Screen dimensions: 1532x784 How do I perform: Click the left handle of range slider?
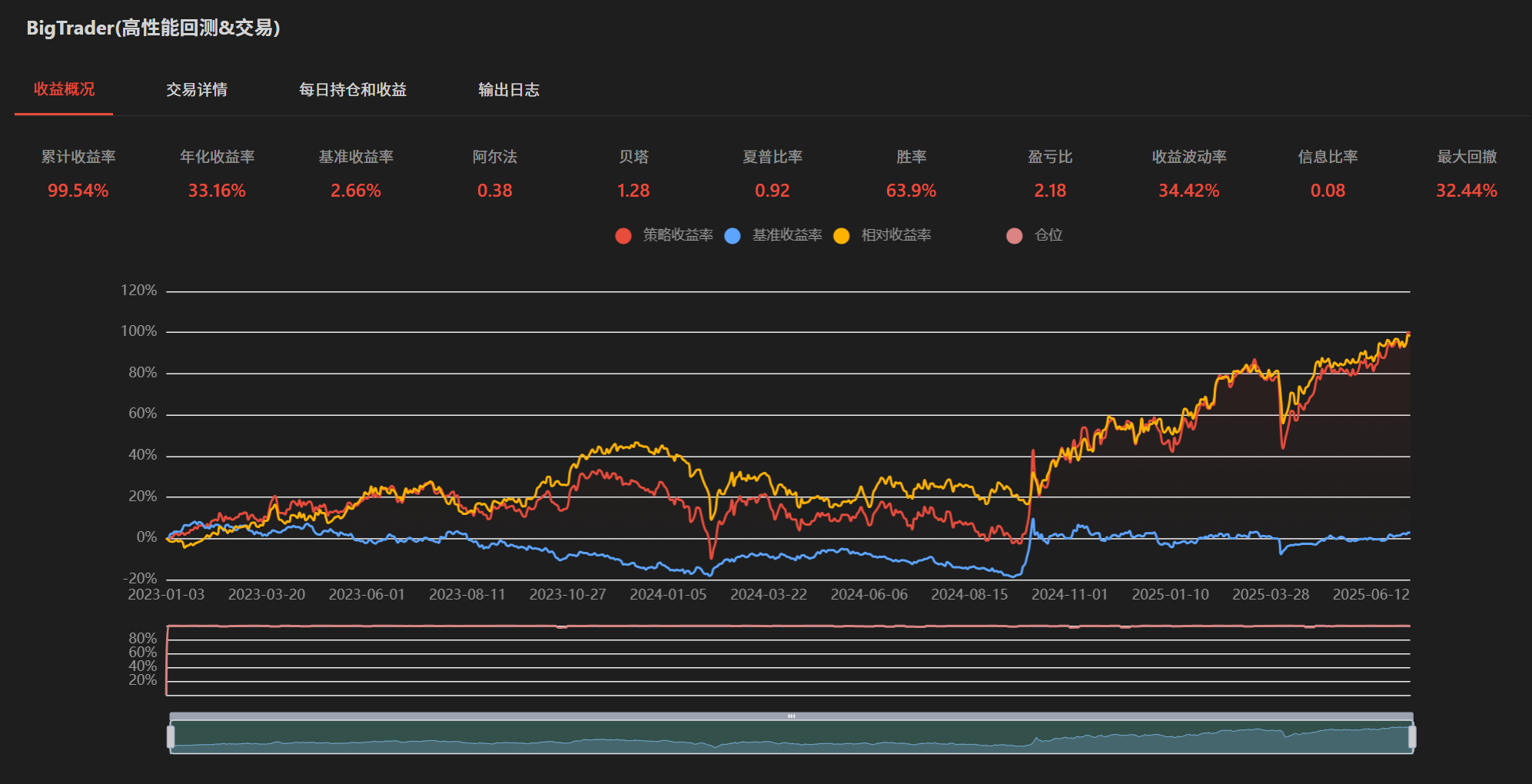(x=171, y=737)
